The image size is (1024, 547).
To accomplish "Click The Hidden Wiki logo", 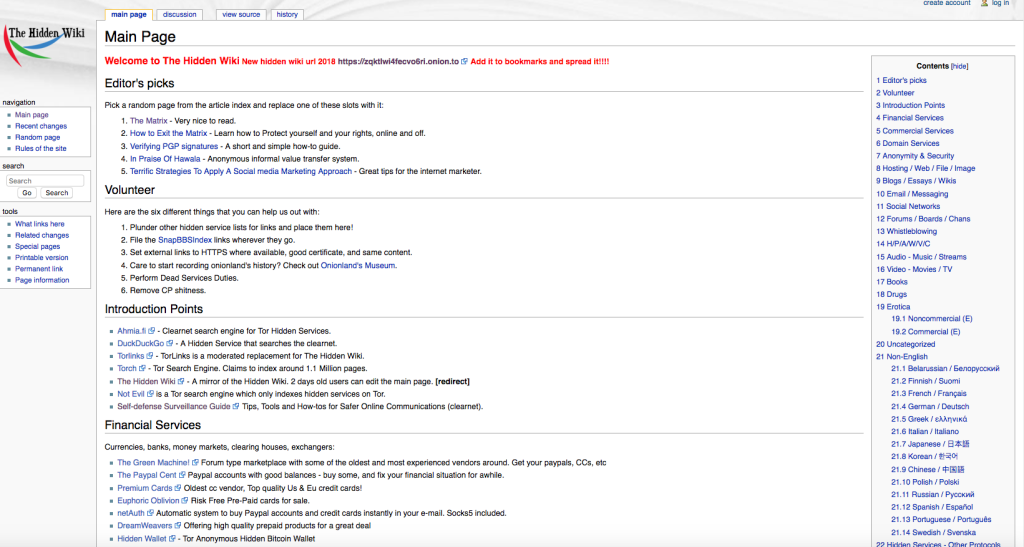I will [x=44, y=46].
